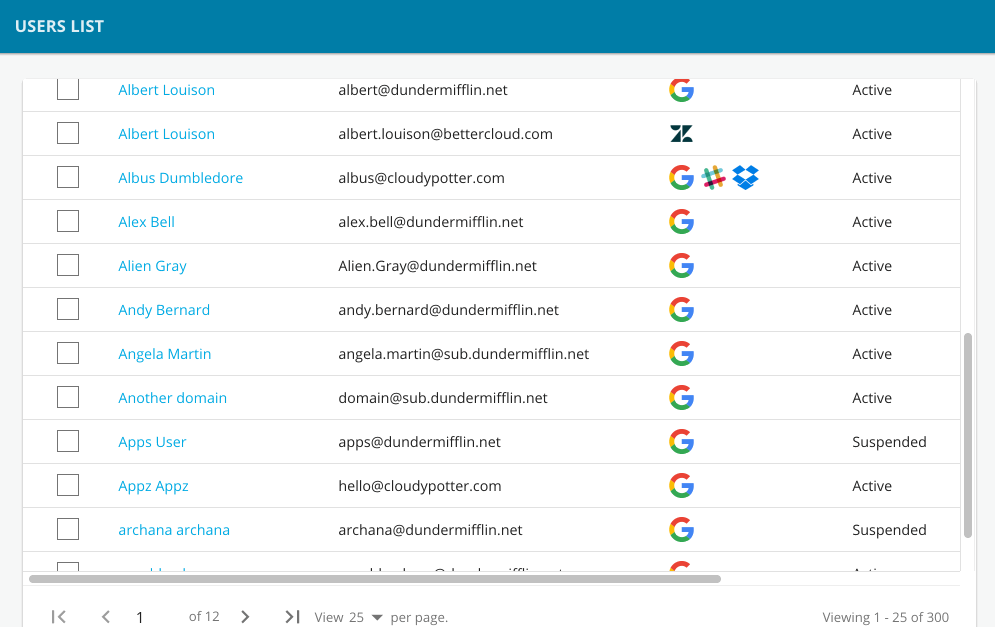Click Google icon in Apps User row
Screen dimensions: 995x627
pyautogui.click(x=681, y=442)
